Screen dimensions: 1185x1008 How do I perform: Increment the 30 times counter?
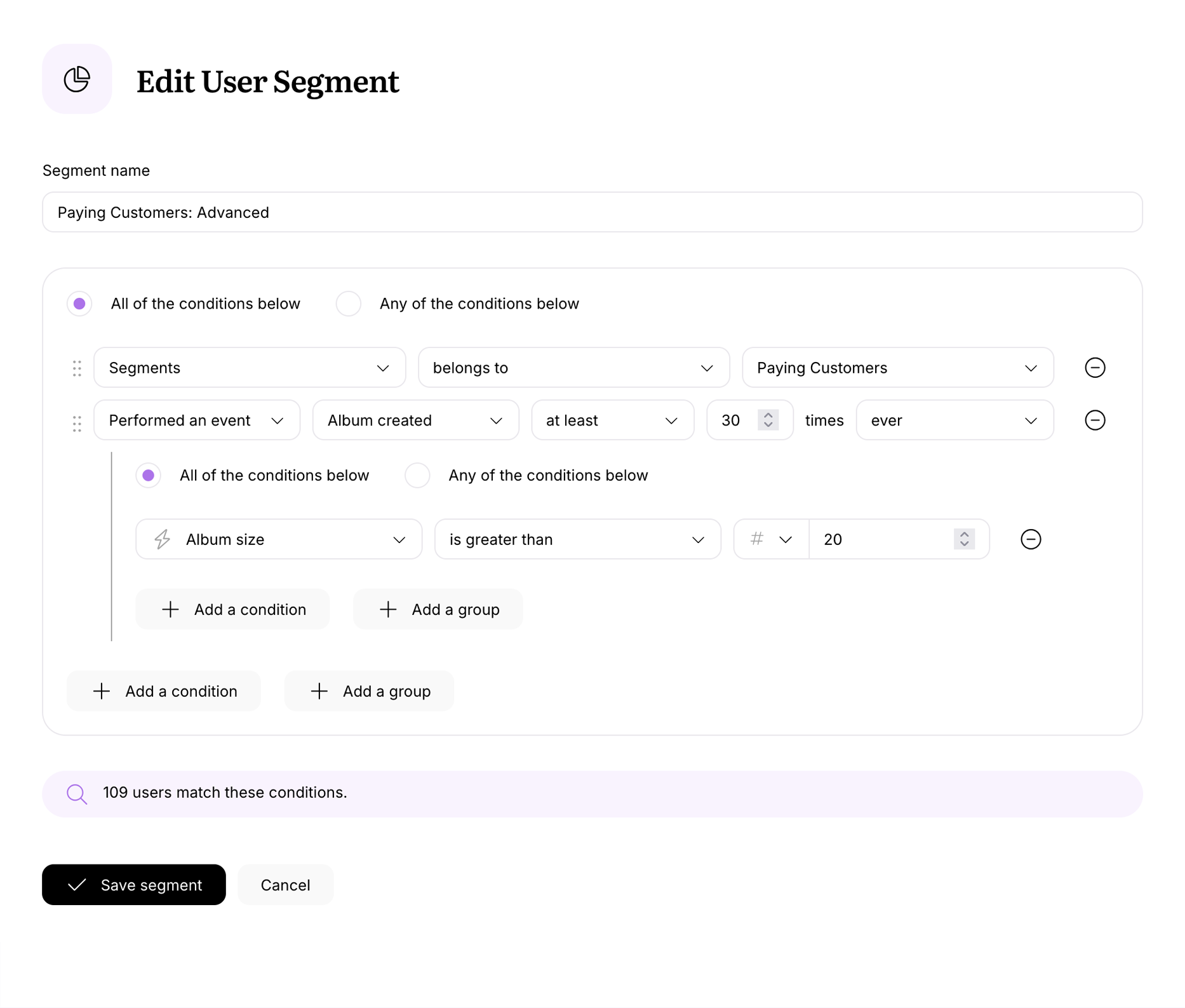767,415
